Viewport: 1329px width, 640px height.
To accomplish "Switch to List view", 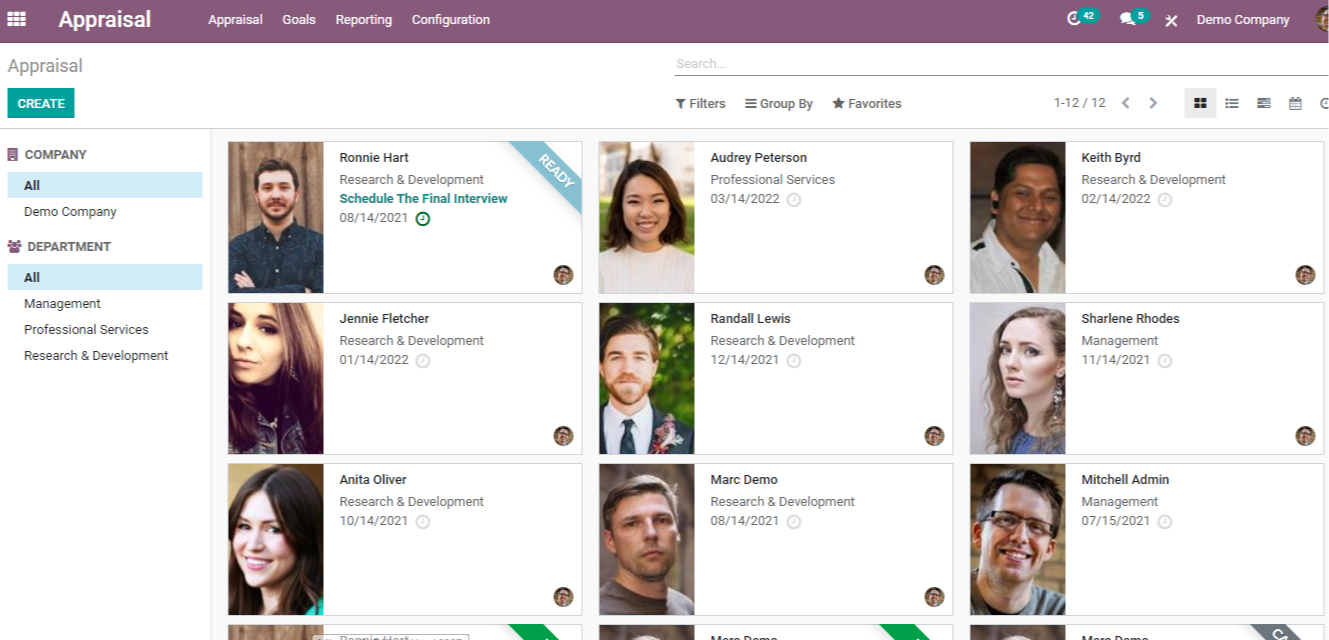I will pyautogui.click(x=1232, y=103).
